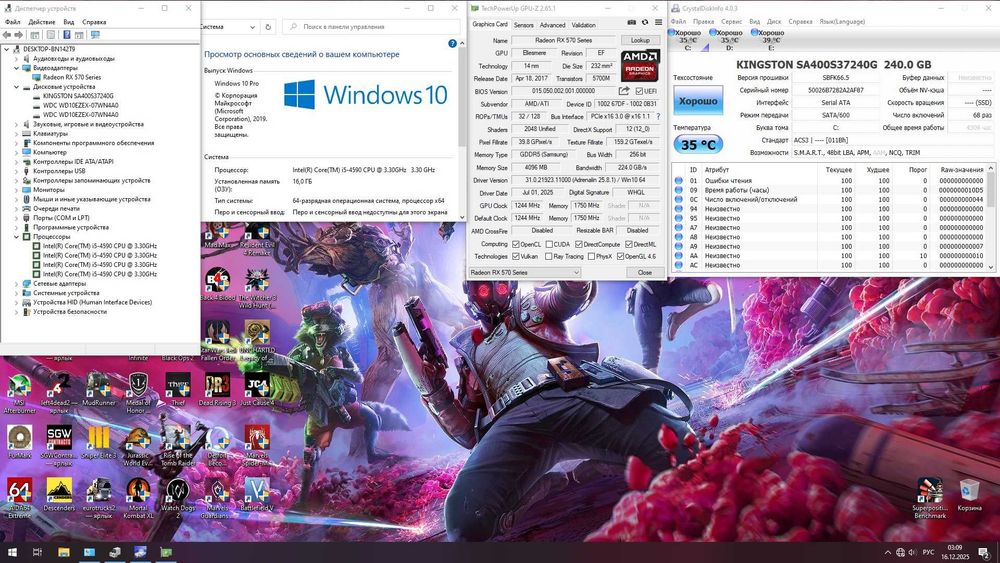Toggle the OpenGL 4.6 checkbox
Image resolution: width=1000 pixels, height=563 pixels.
(620, 256)
